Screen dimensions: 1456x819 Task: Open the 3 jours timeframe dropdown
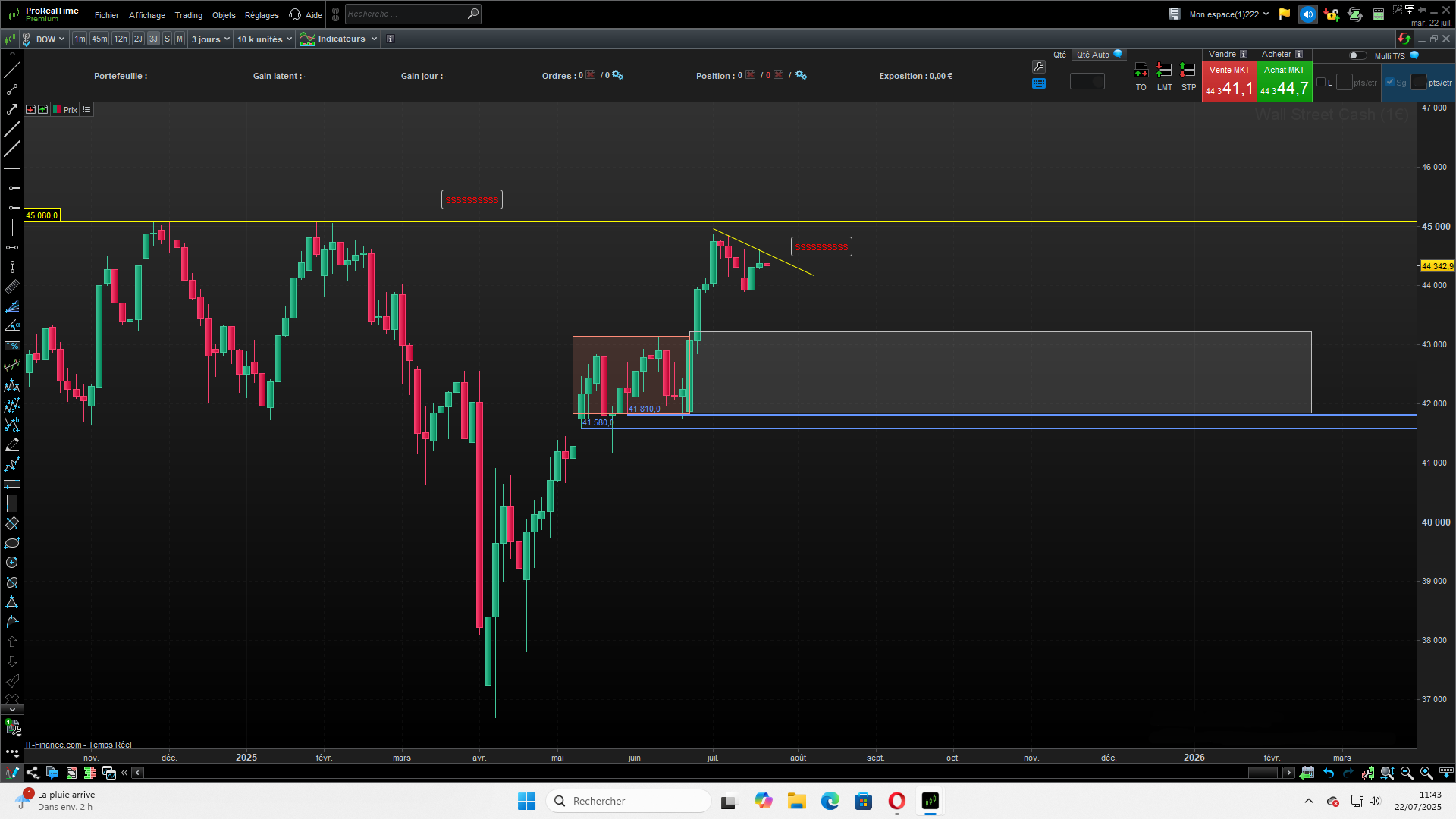(x=210, y=39)
